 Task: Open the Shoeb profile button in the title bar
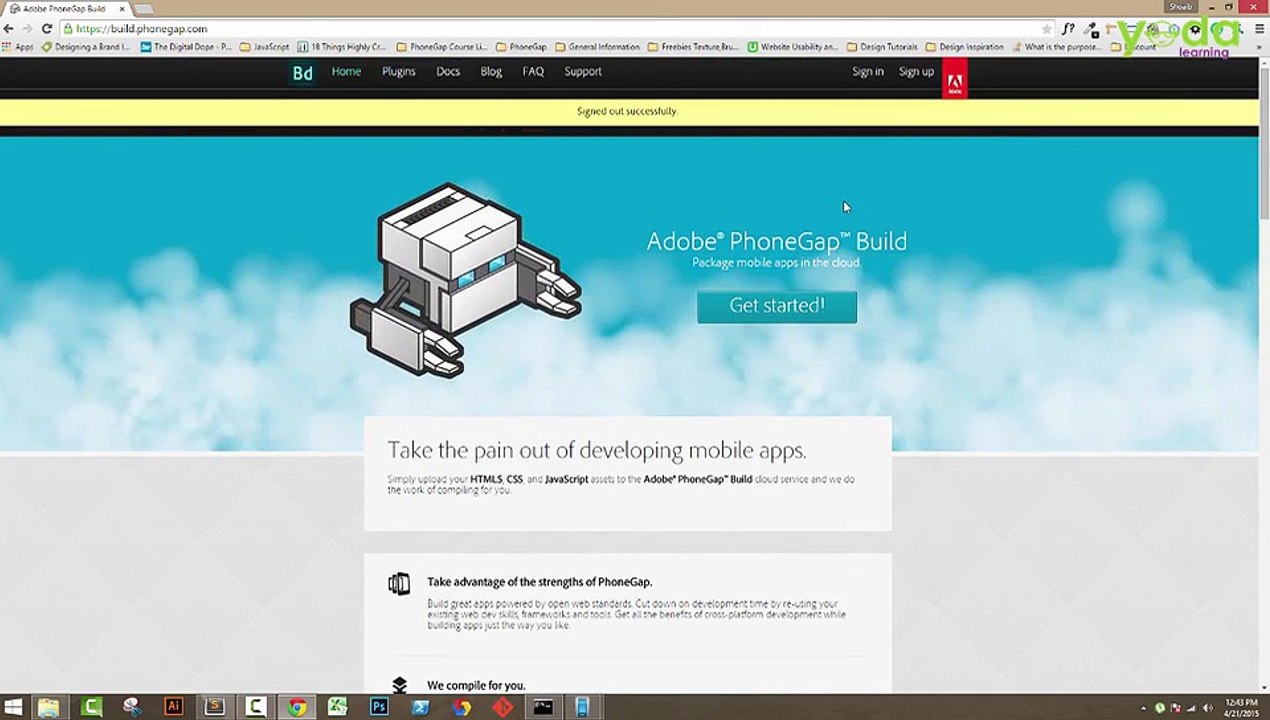point(1181,7)
